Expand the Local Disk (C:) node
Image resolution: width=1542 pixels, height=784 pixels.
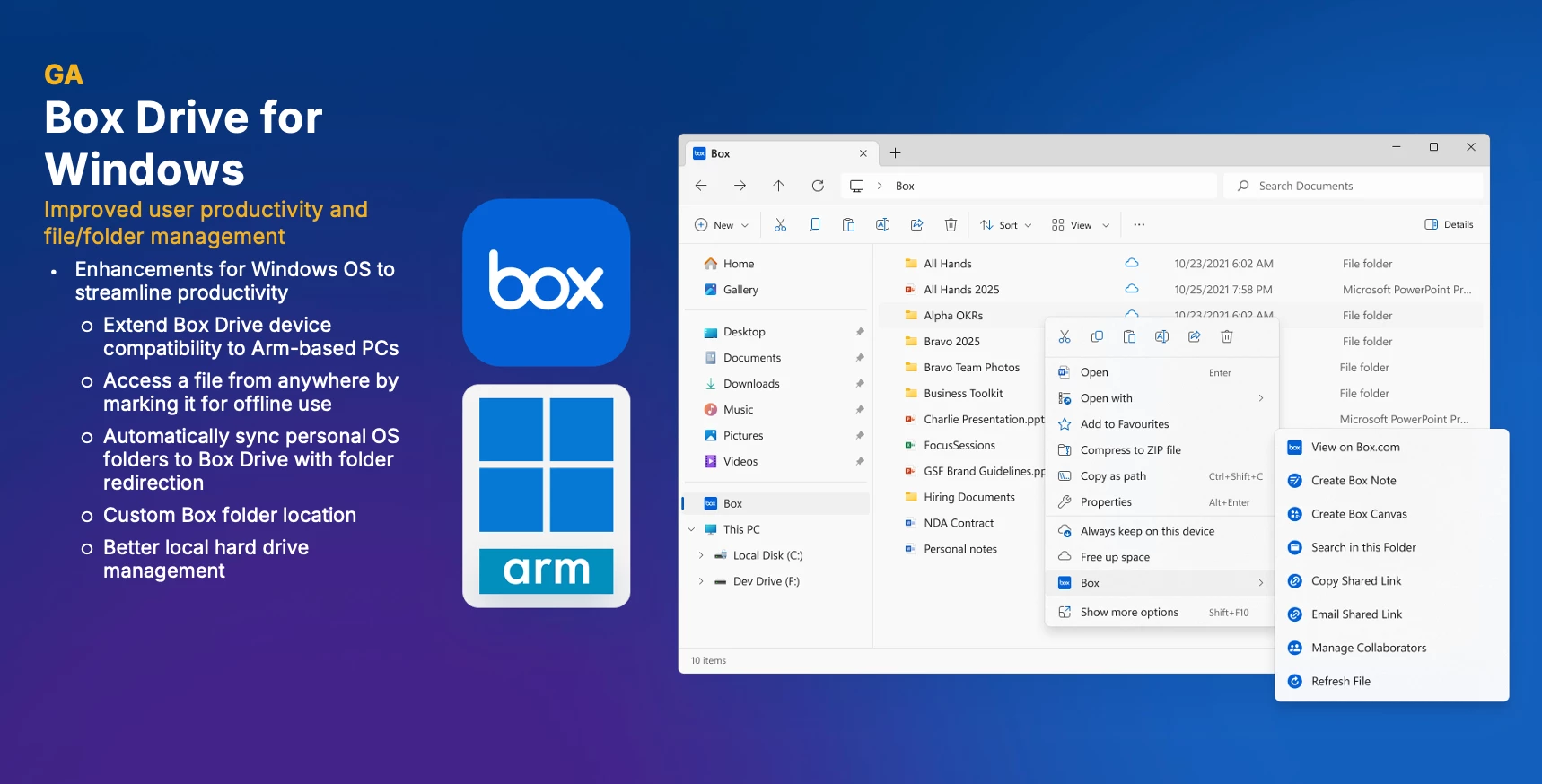(701, 555)
